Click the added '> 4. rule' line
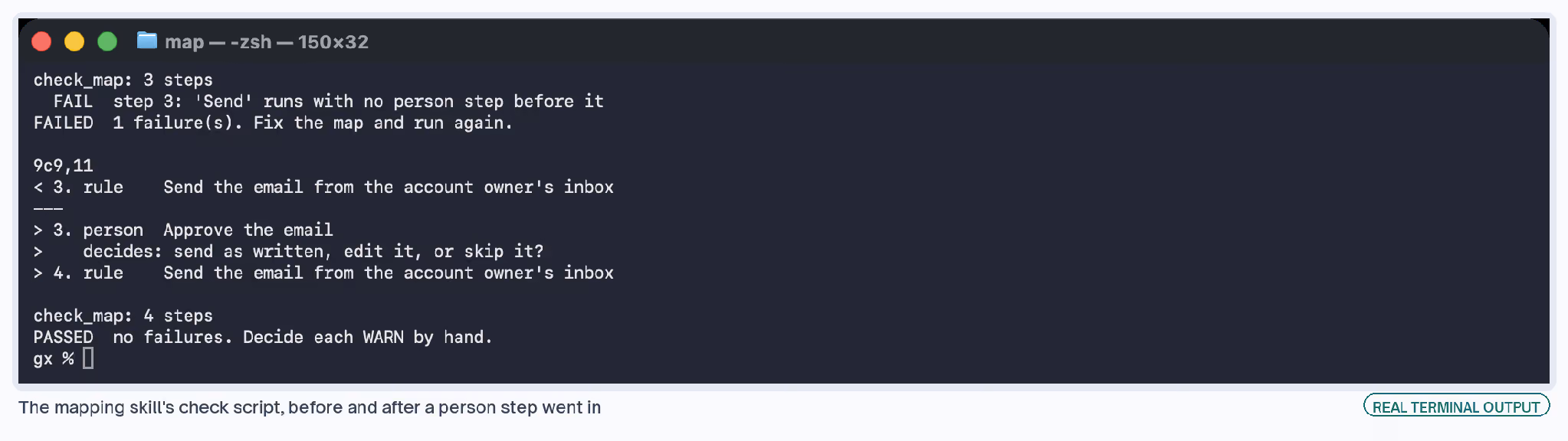Viewport: 1568px width, 441px height. point(323,273)
